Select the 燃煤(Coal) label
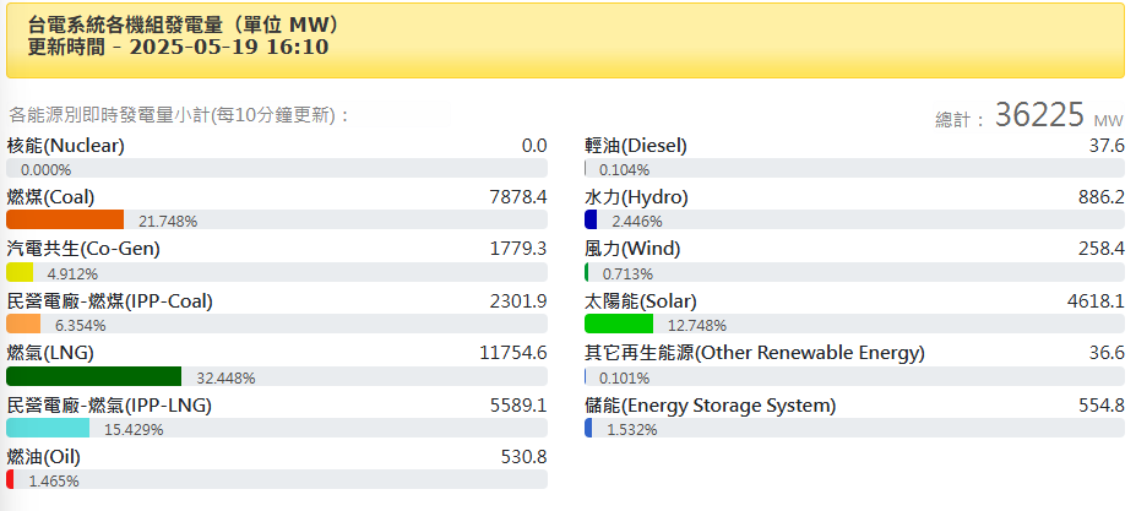The height and width of the screenshot is (511, 1136). pyautogui.click(x=51, y=198)
